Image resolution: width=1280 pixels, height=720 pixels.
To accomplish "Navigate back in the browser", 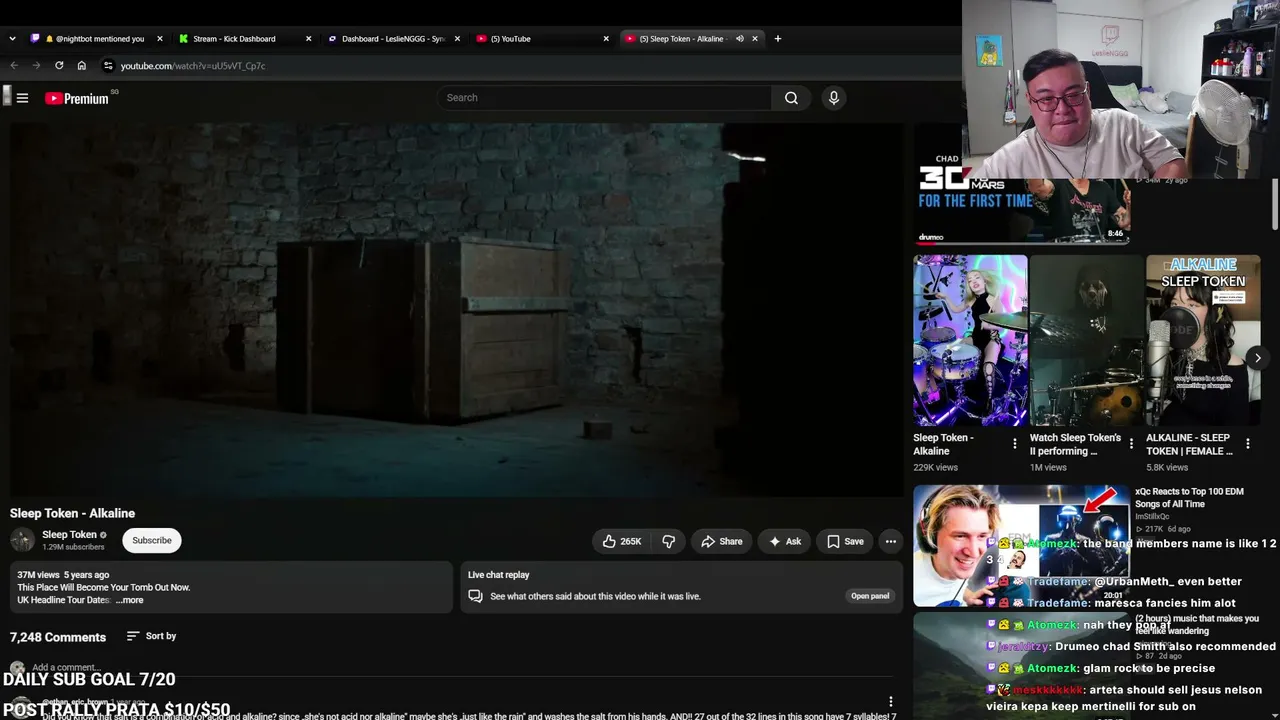I will [x=14, y=66].
